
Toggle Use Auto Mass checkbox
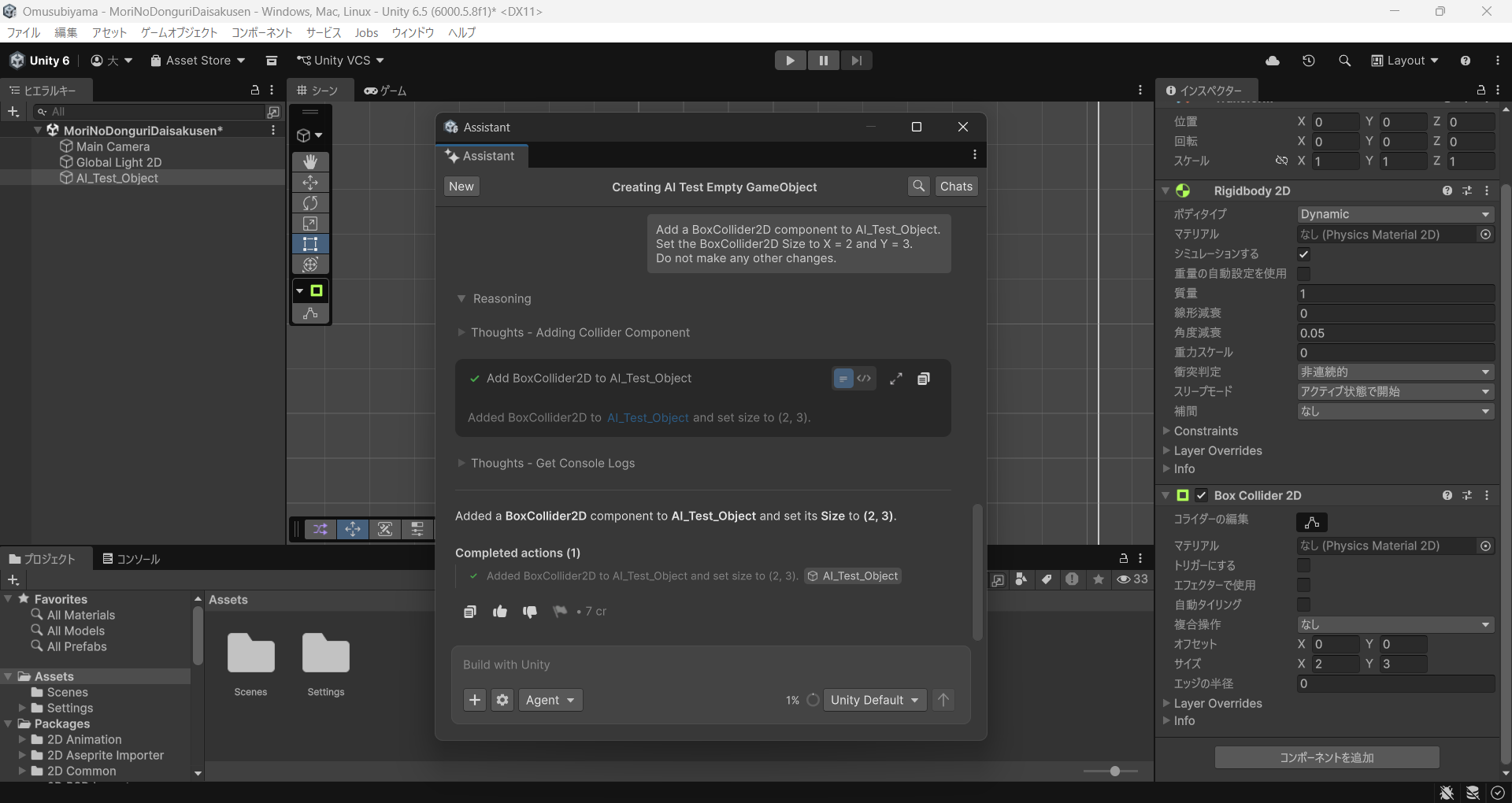[1304, 274]
